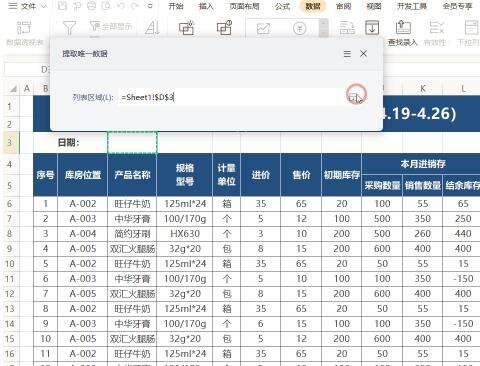The image size is (480, 366).
Task: Select column K header
Action: [423, 89]
